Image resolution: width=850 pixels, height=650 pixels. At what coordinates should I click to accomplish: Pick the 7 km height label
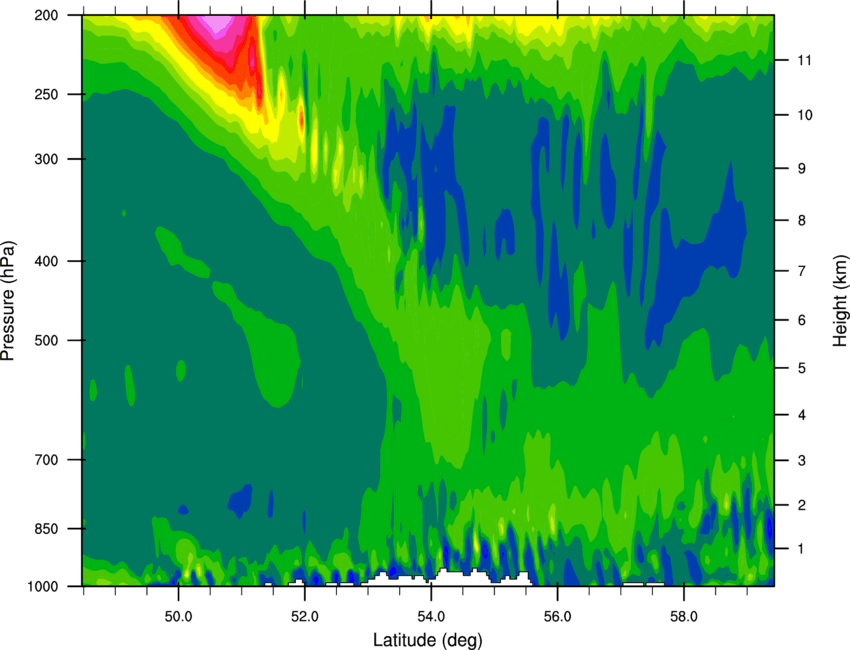802,271
